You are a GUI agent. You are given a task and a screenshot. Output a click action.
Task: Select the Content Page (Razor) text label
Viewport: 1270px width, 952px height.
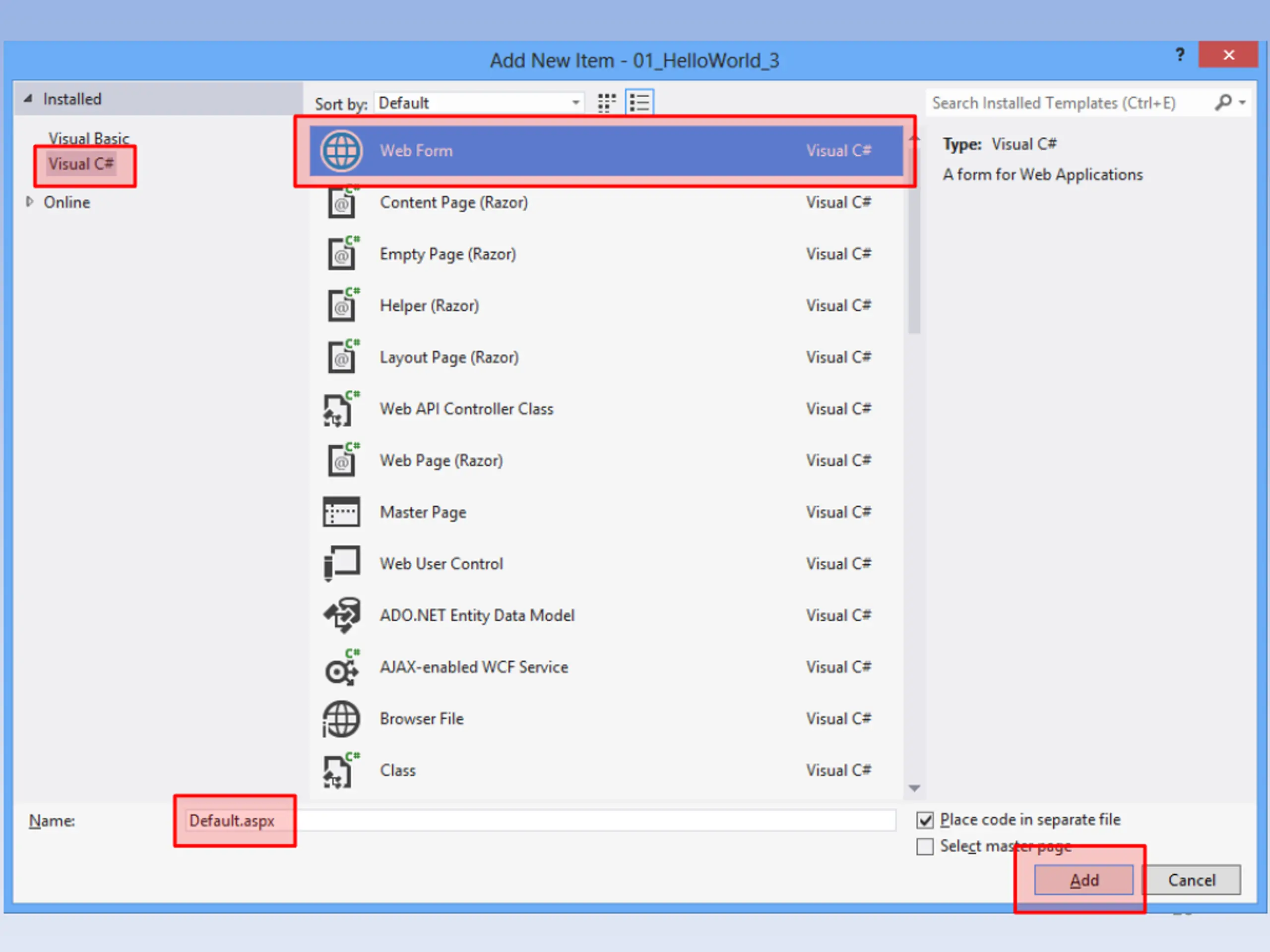point(453,203)
